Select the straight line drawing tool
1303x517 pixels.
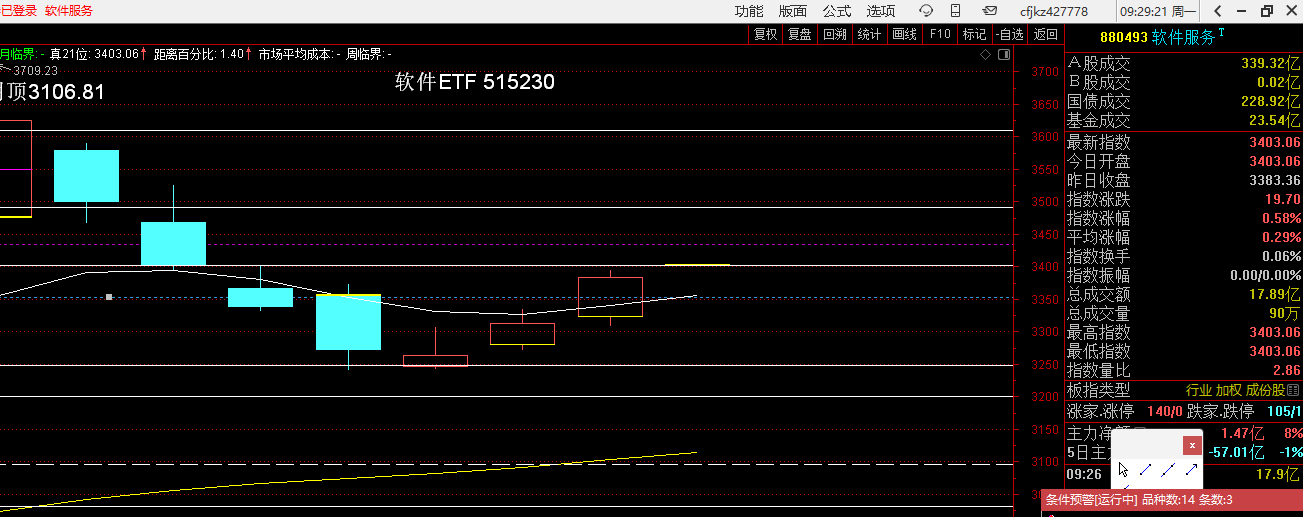point(1168,469)
